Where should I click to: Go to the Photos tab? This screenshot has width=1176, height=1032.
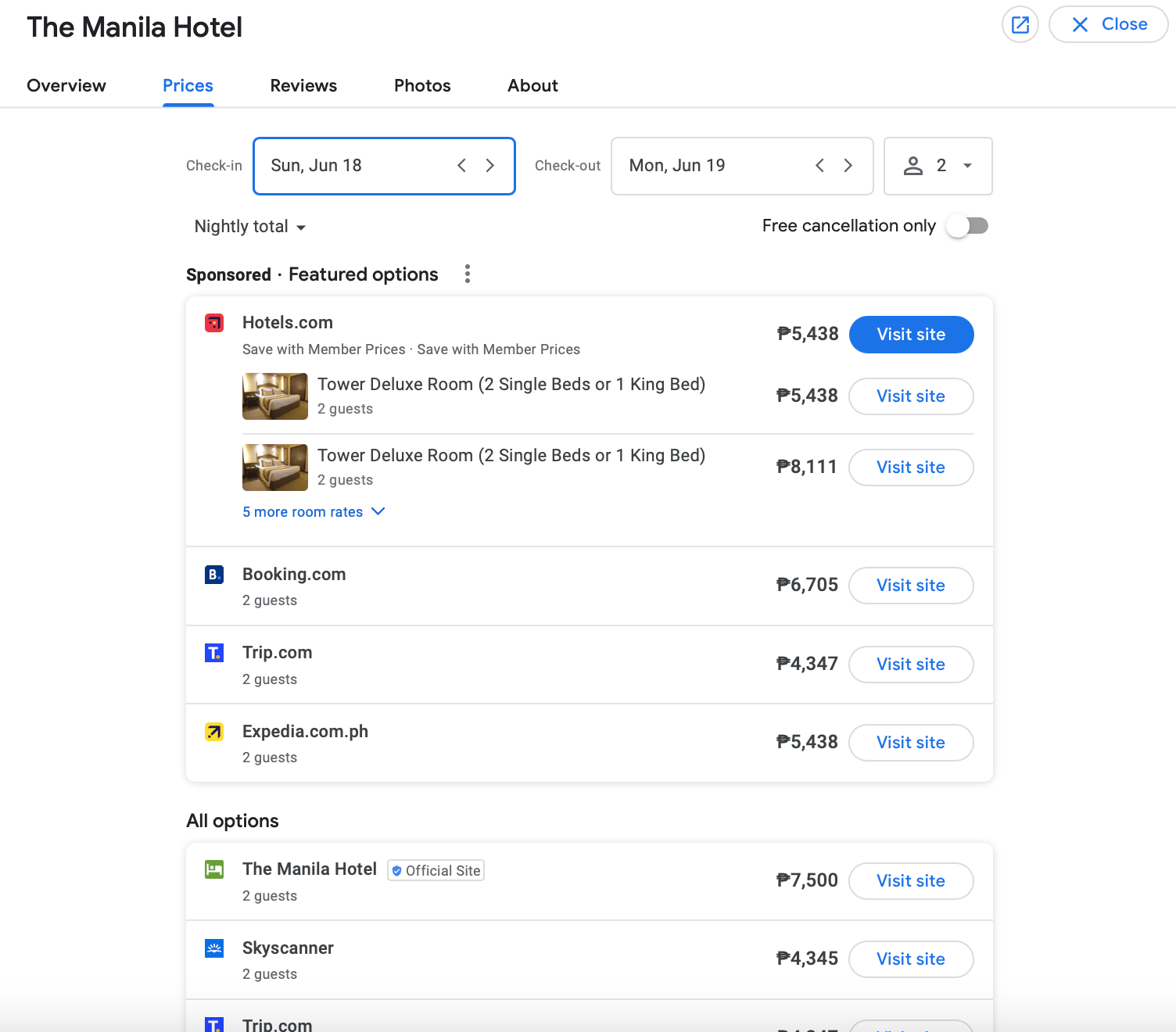click(422, 85)
